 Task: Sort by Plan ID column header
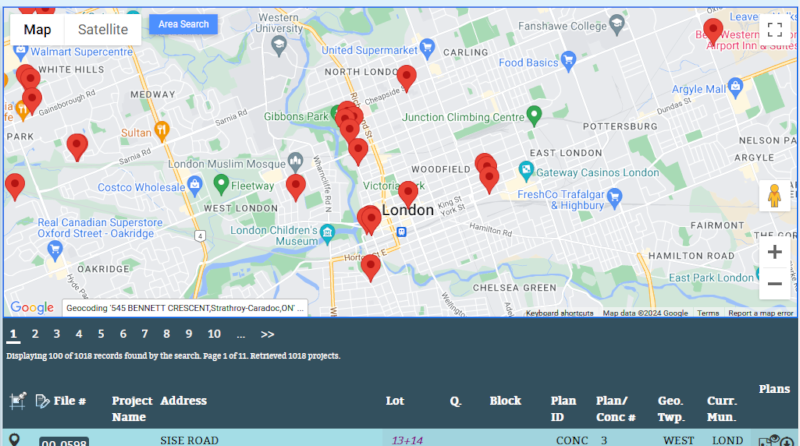pyautogui.click(x=563, y=409)
